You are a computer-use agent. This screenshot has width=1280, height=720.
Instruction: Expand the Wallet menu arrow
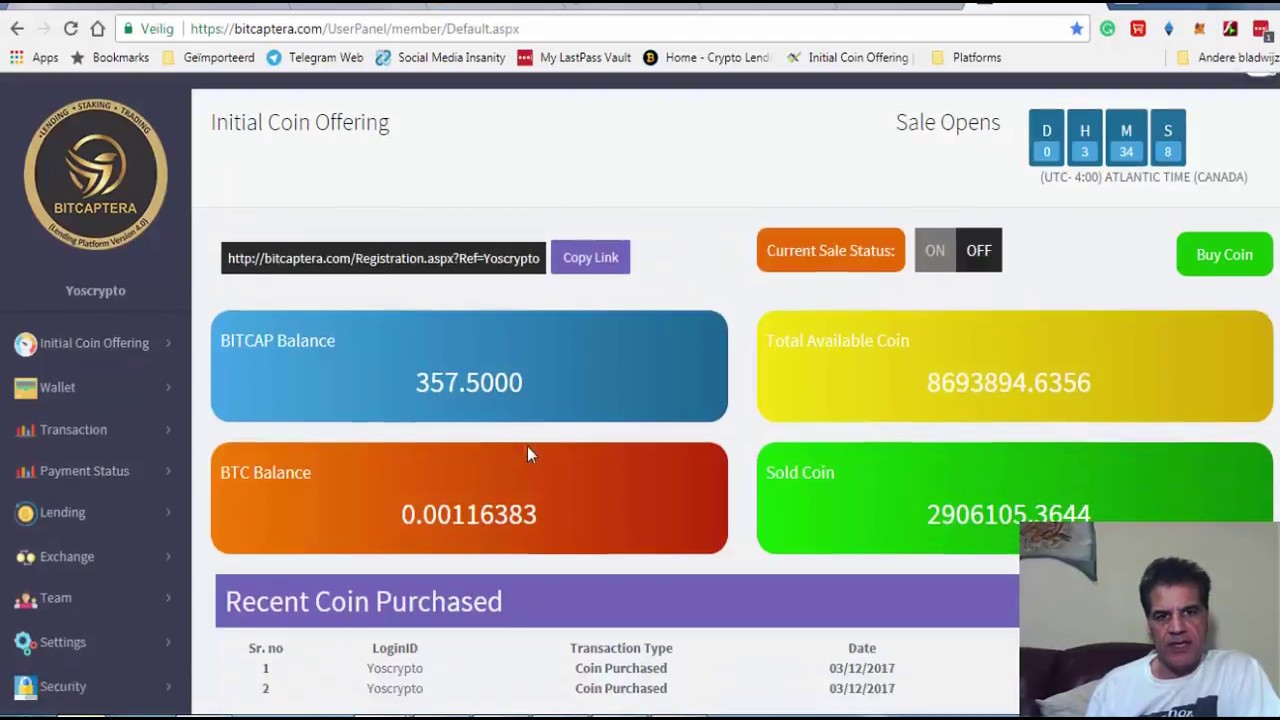[168, 387]
